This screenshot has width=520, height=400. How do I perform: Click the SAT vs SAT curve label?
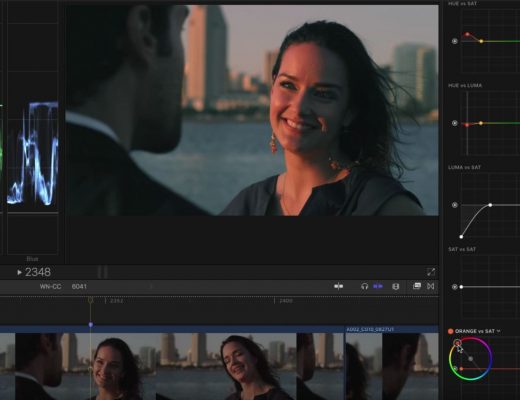[462, 249]
